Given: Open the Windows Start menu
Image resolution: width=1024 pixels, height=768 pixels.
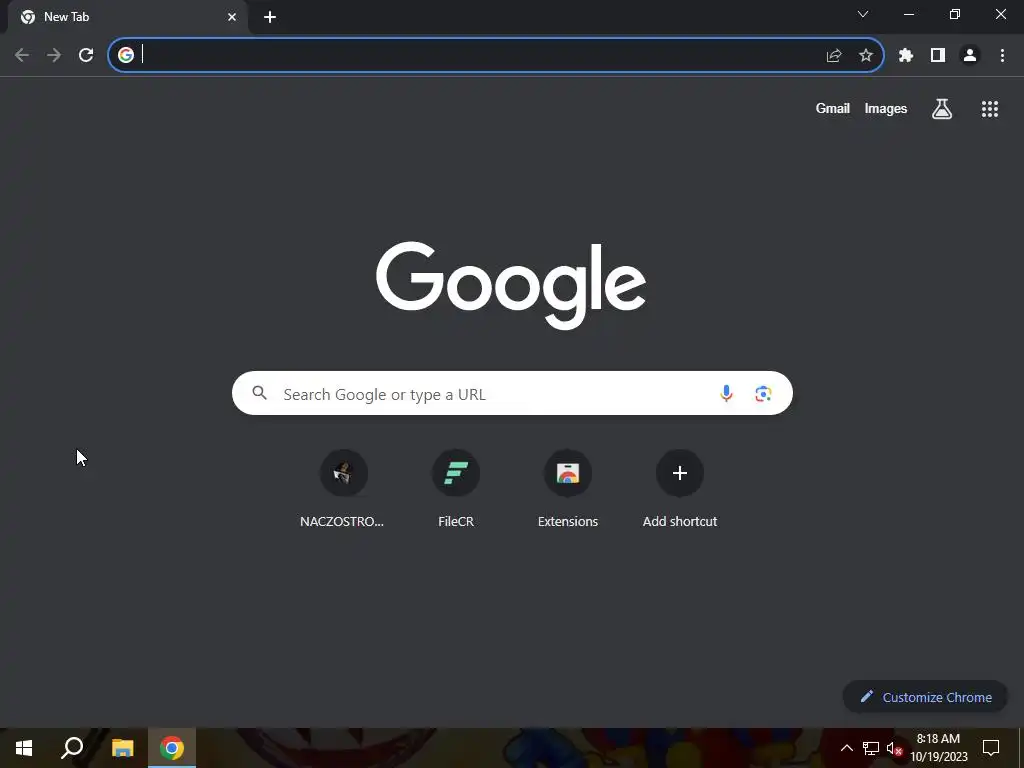Looking at the screenshot, I should click(24, 748).
